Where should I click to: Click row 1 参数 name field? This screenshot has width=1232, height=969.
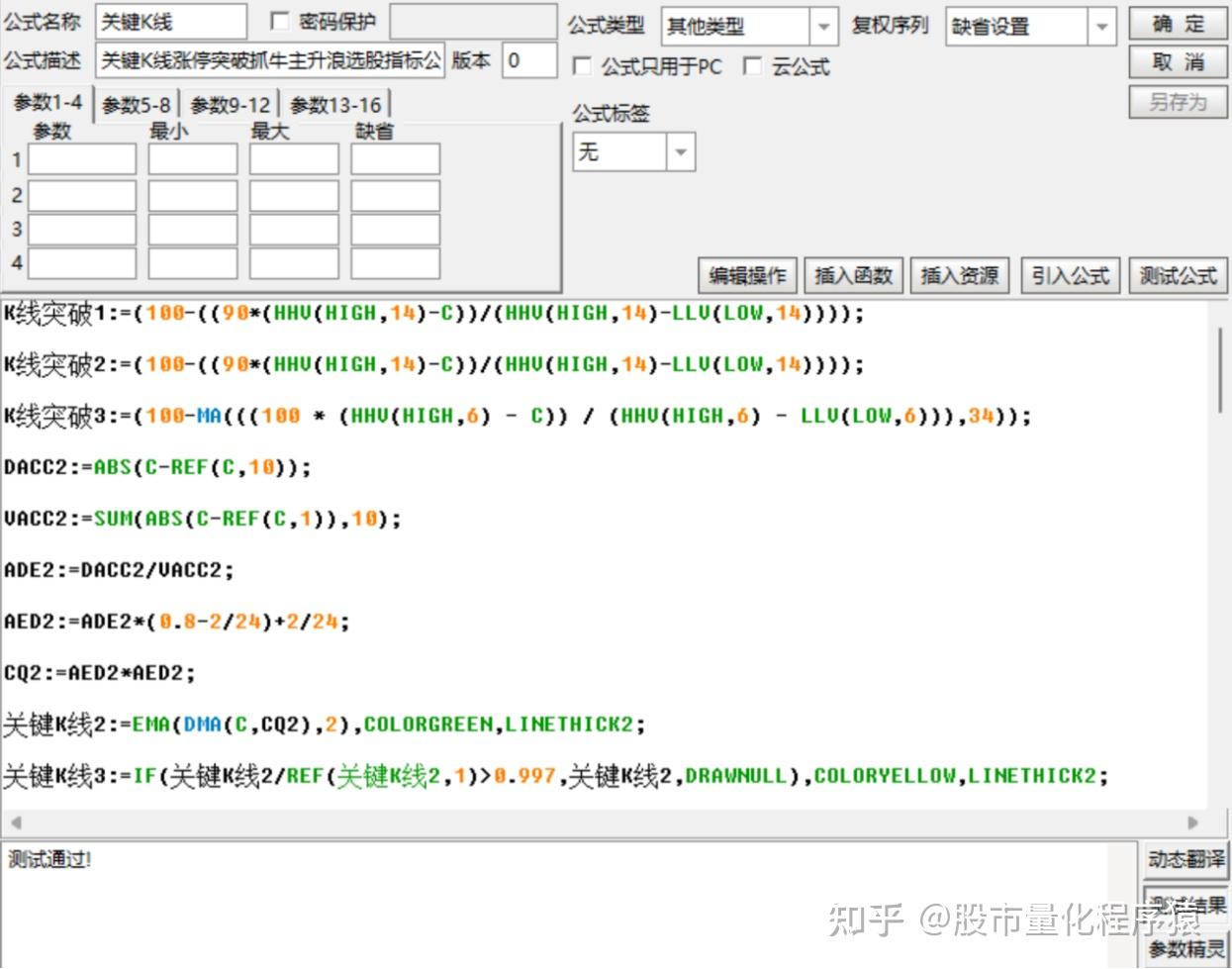82,159
